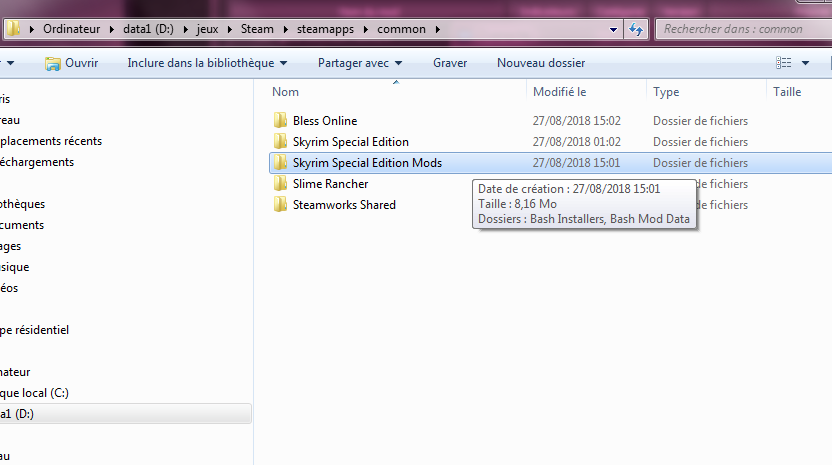Click the Graver toolbar button

click(x=450, y=63)
